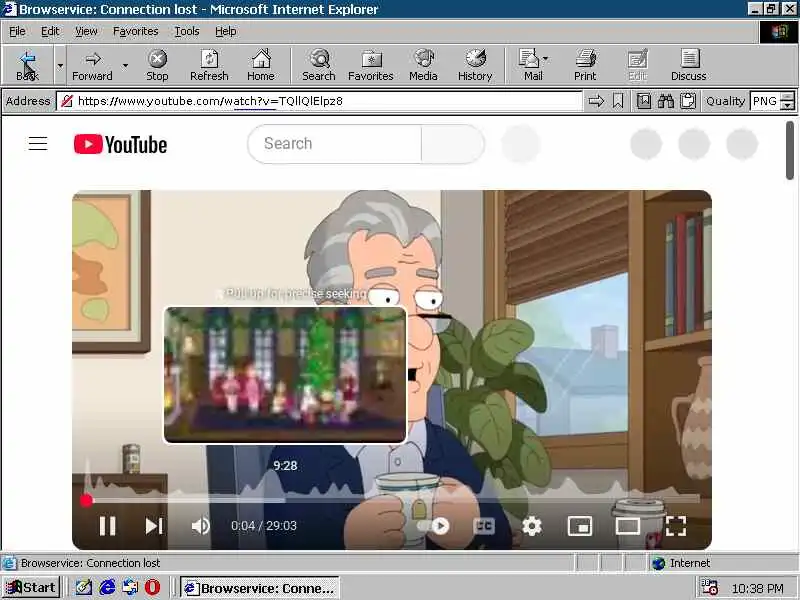Image resolution: width=800 pixels, height=600 pixels.
Task: Click the seek preview thumbnail
Action: point(285,375)
